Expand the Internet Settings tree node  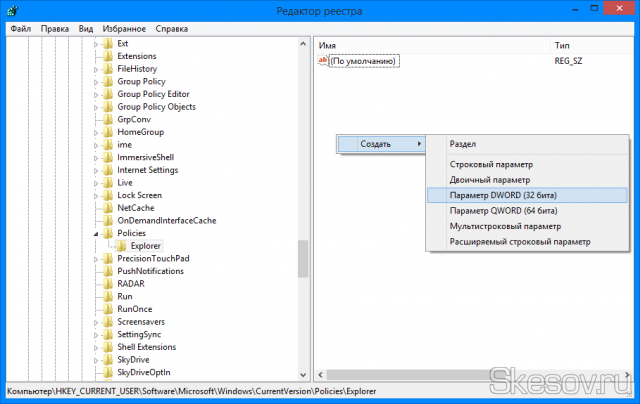97,170
